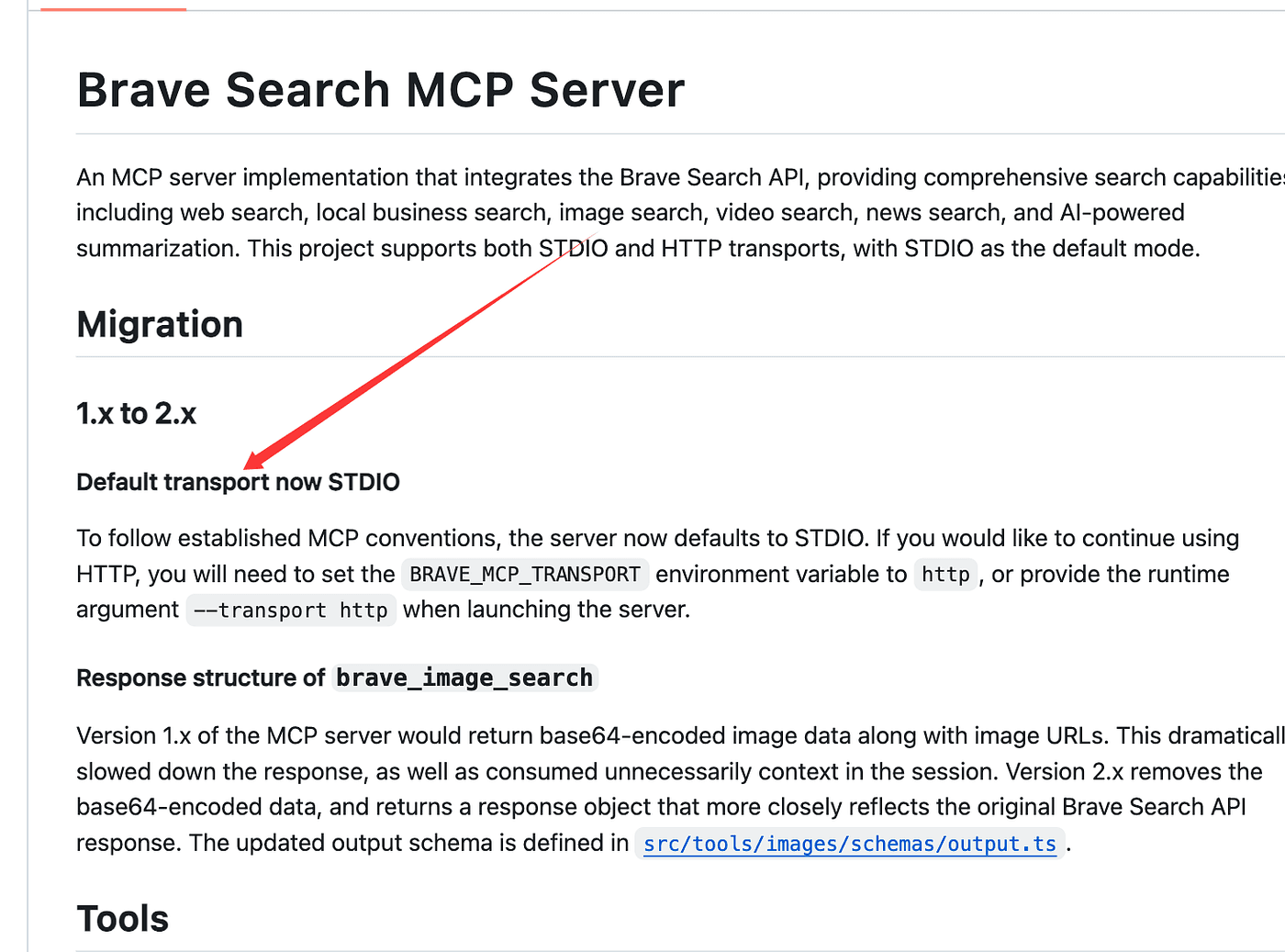This screenshot has width=1285, height=952.
Task: Click the "Default transport now STDIO" heading
Action: tap(238, 482)
